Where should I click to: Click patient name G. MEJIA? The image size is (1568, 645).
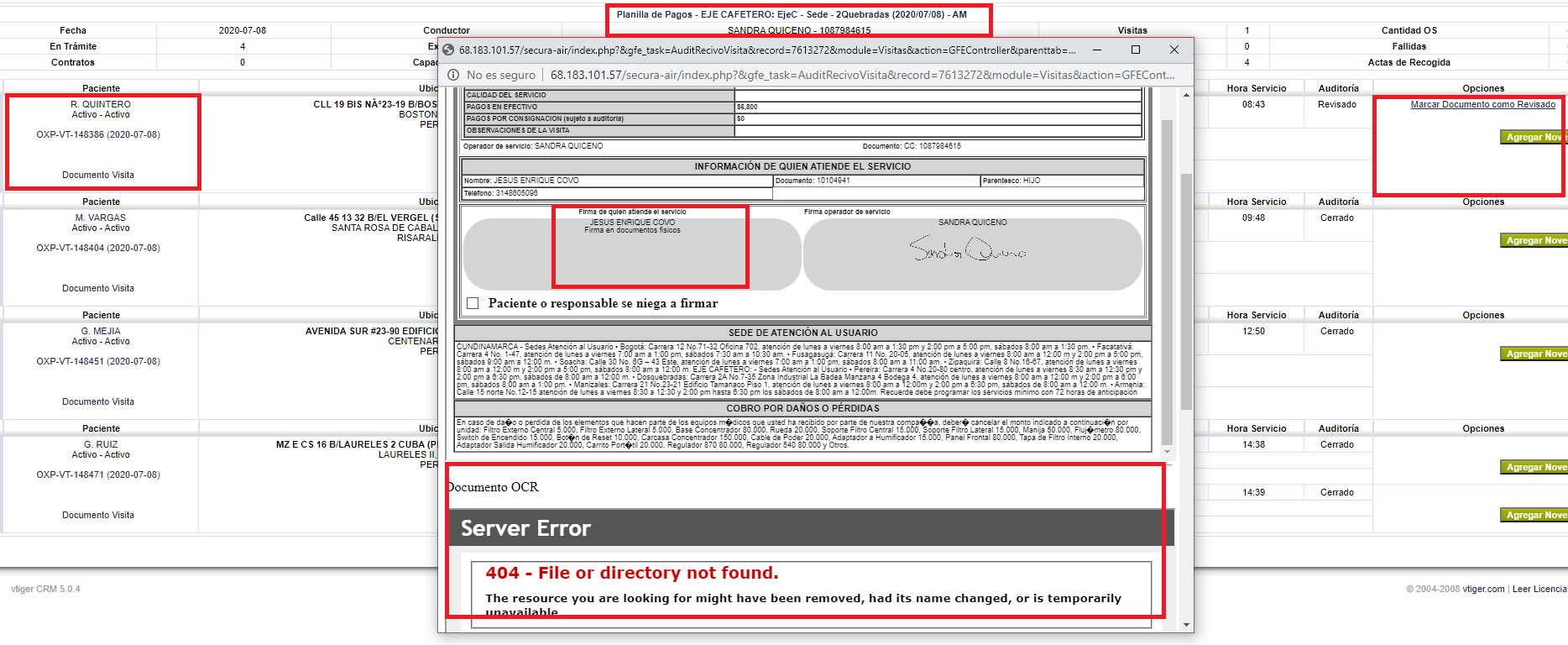(101, 331)
